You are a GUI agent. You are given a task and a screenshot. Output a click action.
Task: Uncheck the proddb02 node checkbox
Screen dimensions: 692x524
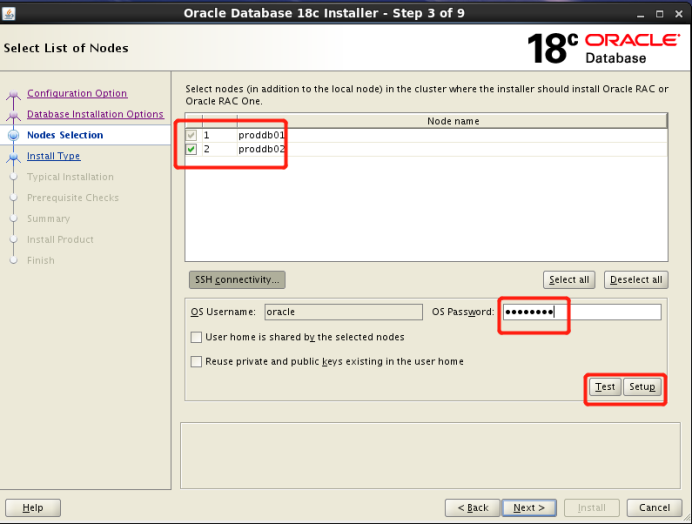pos(191,149)
